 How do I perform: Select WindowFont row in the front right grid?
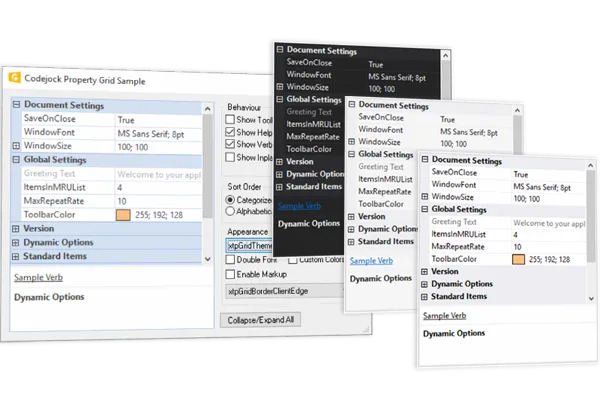coord(509,186)
